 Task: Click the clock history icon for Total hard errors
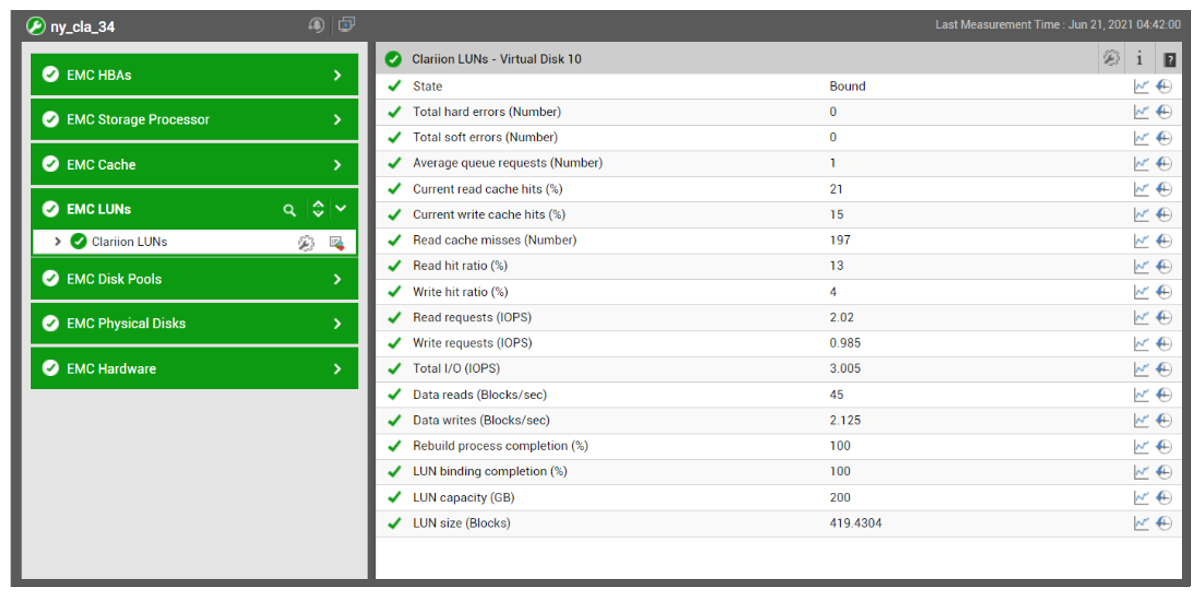click(x=1163, y=112)
